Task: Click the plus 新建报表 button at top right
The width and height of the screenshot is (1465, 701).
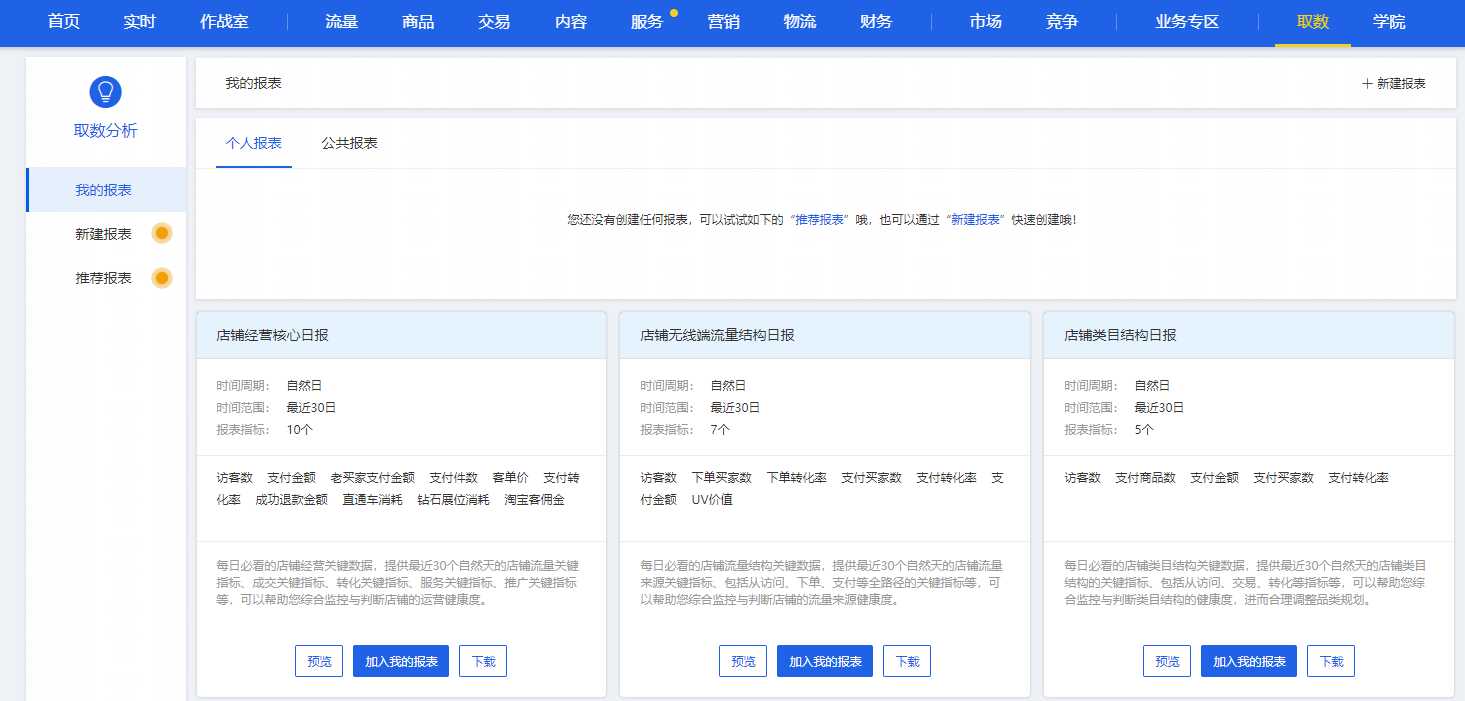Action: point(1393,84)
